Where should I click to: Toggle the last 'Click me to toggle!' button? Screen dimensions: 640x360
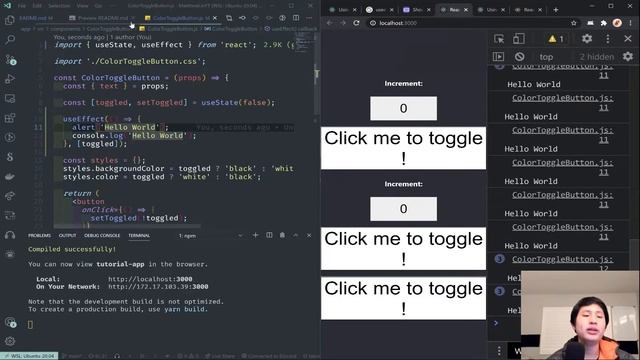coord(403,298)
